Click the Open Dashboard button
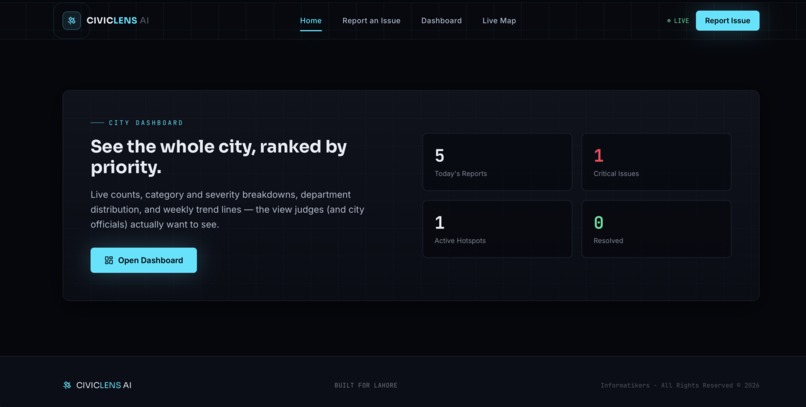 tap(143, 260)
